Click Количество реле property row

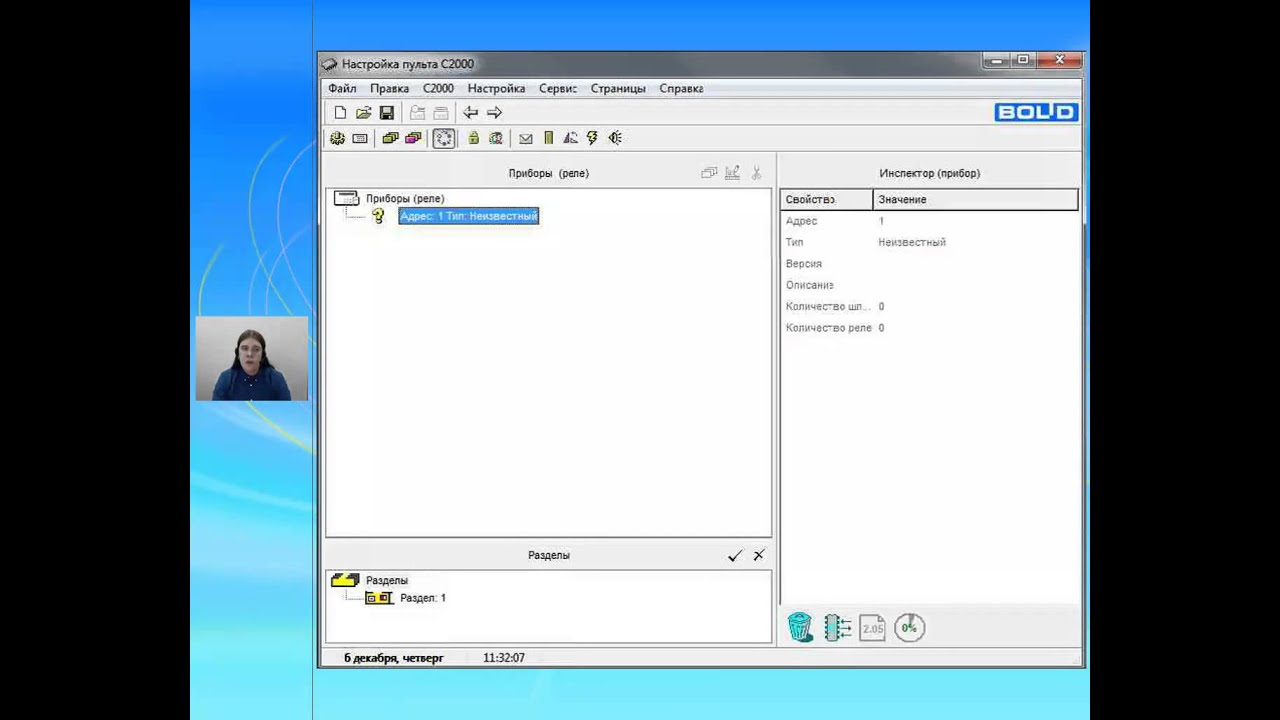tap(930, 328)
